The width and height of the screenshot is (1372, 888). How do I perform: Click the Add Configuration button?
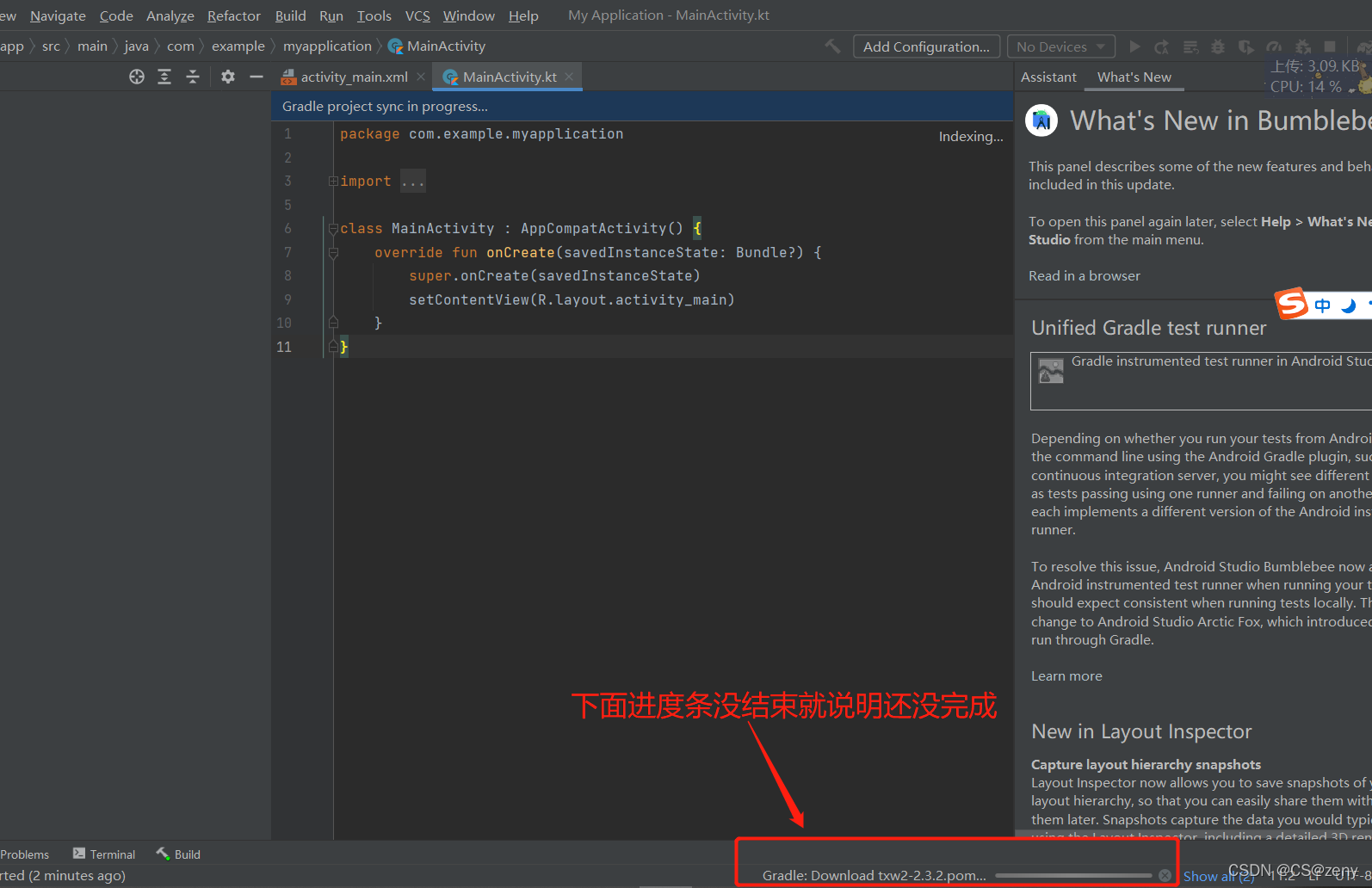coord(926,46)
